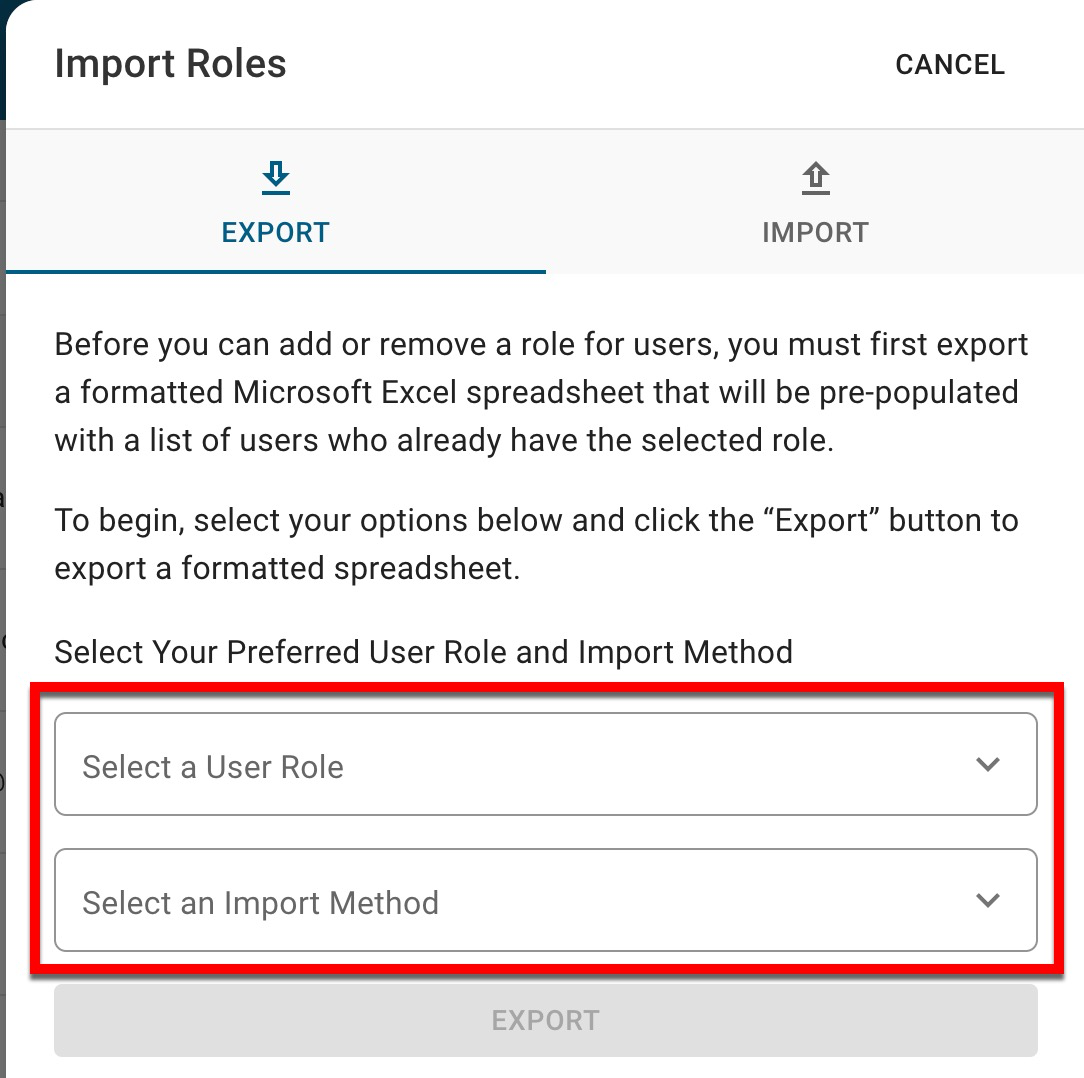
Task: Click the Import Roles heading
Action: tap(170, 64)
